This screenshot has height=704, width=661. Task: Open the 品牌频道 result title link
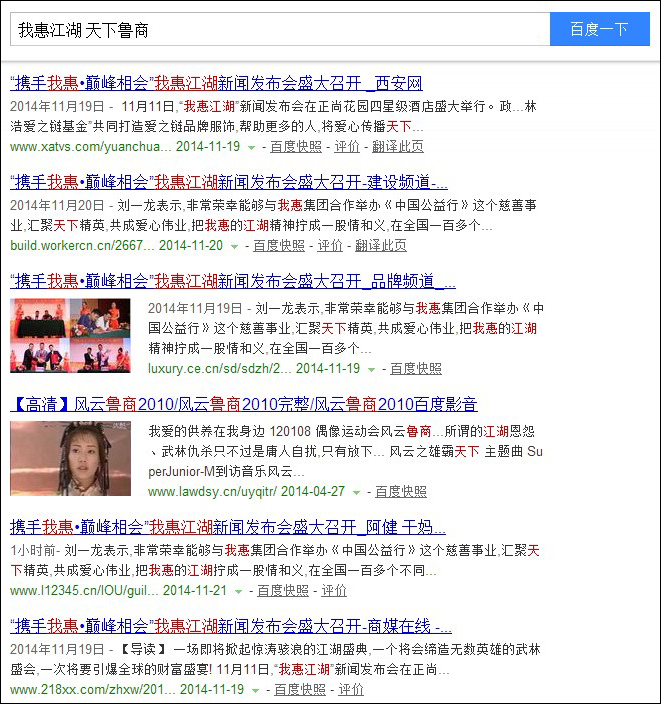tap(233, 282)
